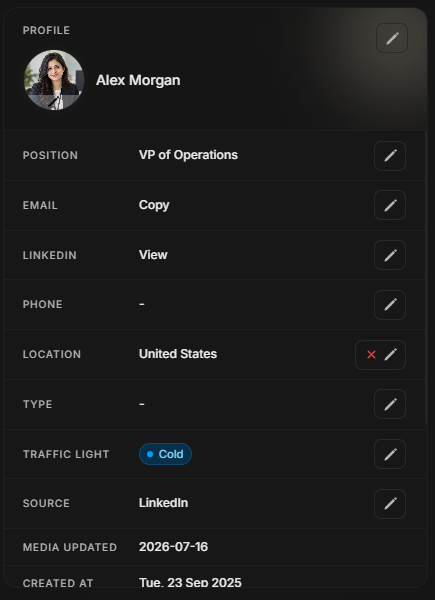Edit the LinkedIn field pencil icon
Viewport: 435px width, 600px height.
coord(390,255)
